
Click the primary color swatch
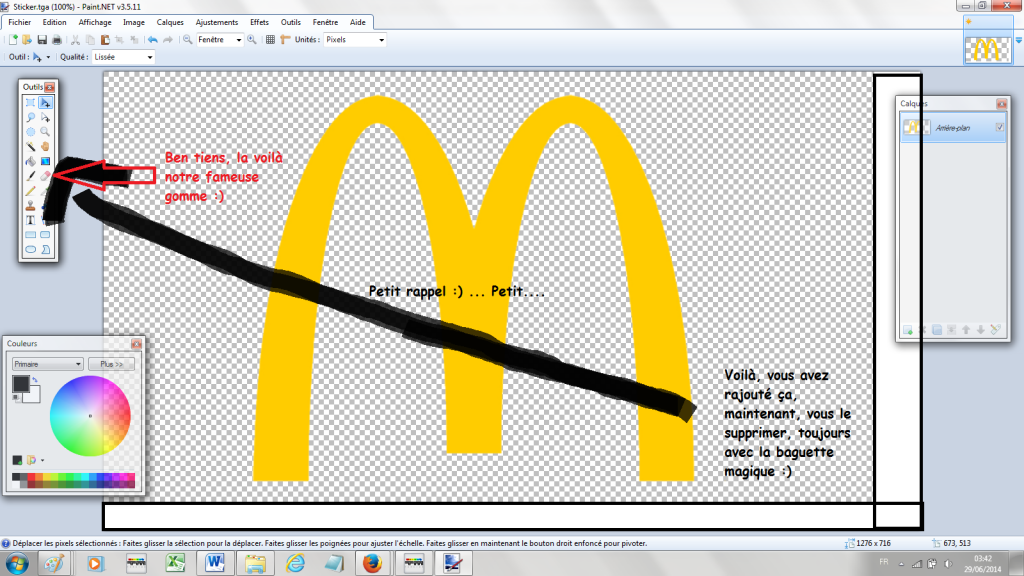pos(21,384)
